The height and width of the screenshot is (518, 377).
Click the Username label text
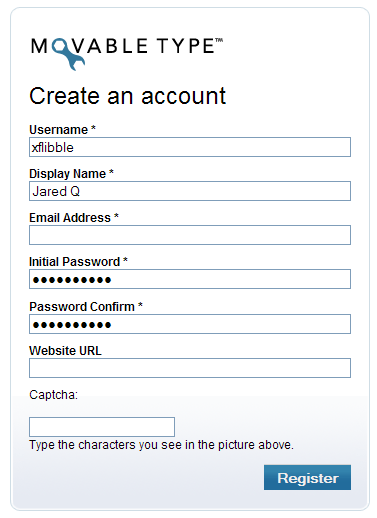pyautogui.click(x=59, y=130)
